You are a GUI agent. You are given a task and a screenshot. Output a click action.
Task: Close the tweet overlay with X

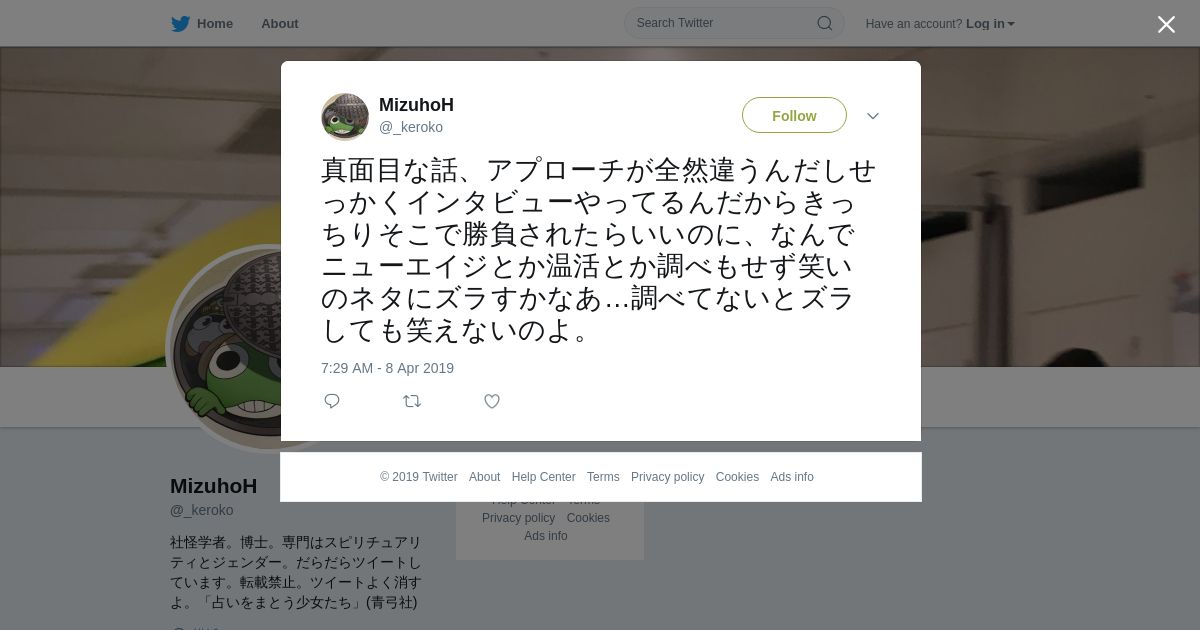pos(1166,25)
